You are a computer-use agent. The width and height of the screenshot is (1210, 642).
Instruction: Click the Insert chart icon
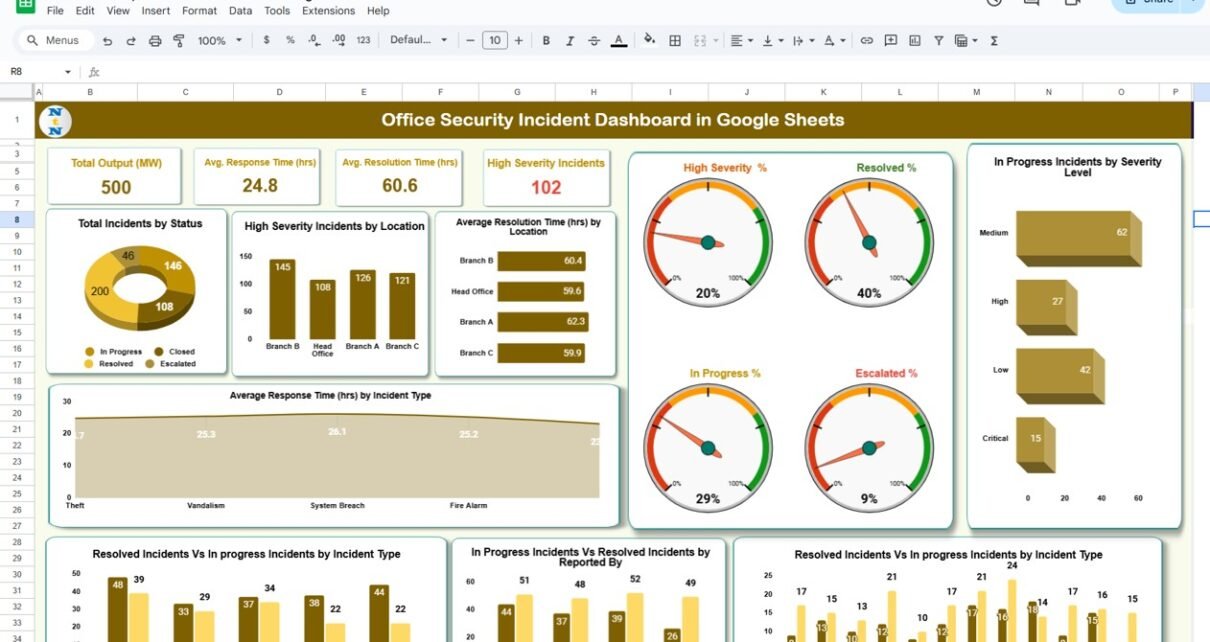pos(915,41)
